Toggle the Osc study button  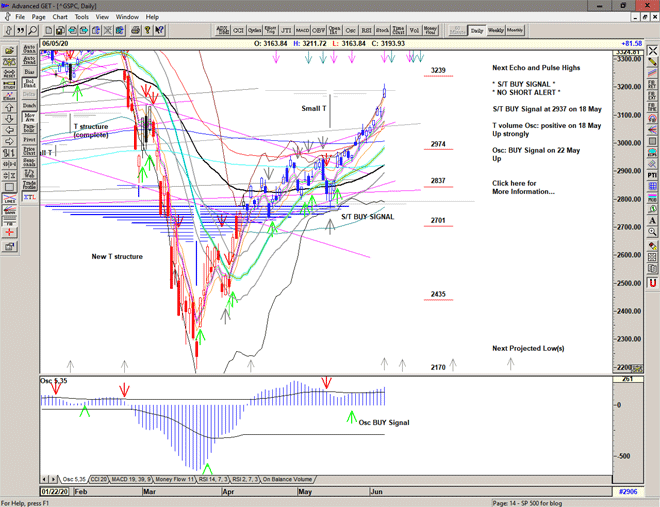[x=350, y=30]
